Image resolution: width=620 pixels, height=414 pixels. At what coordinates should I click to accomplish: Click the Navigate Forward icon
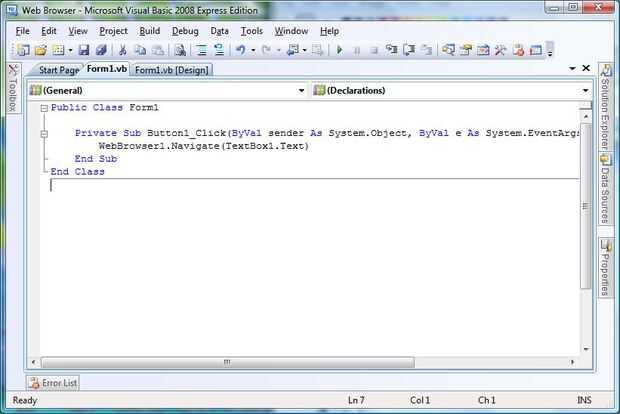317,50
